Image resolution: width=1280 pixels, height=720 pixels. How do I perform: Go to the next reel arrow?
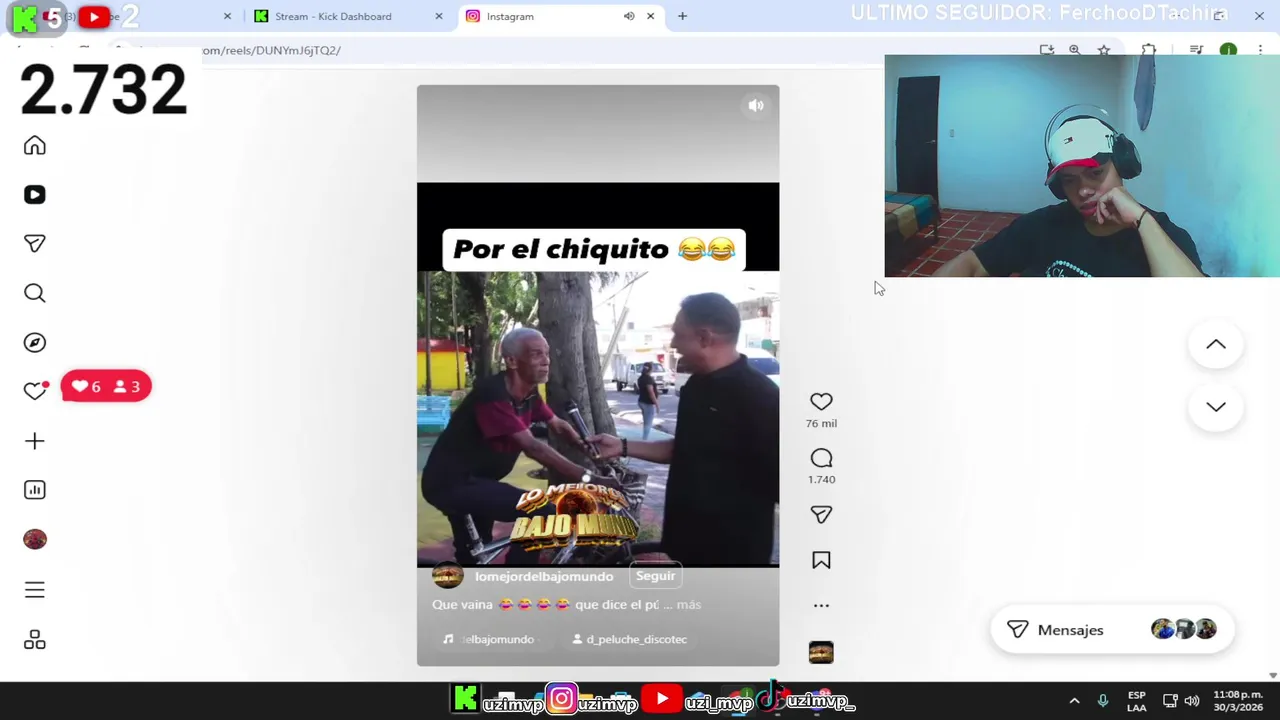(1216, 407)
